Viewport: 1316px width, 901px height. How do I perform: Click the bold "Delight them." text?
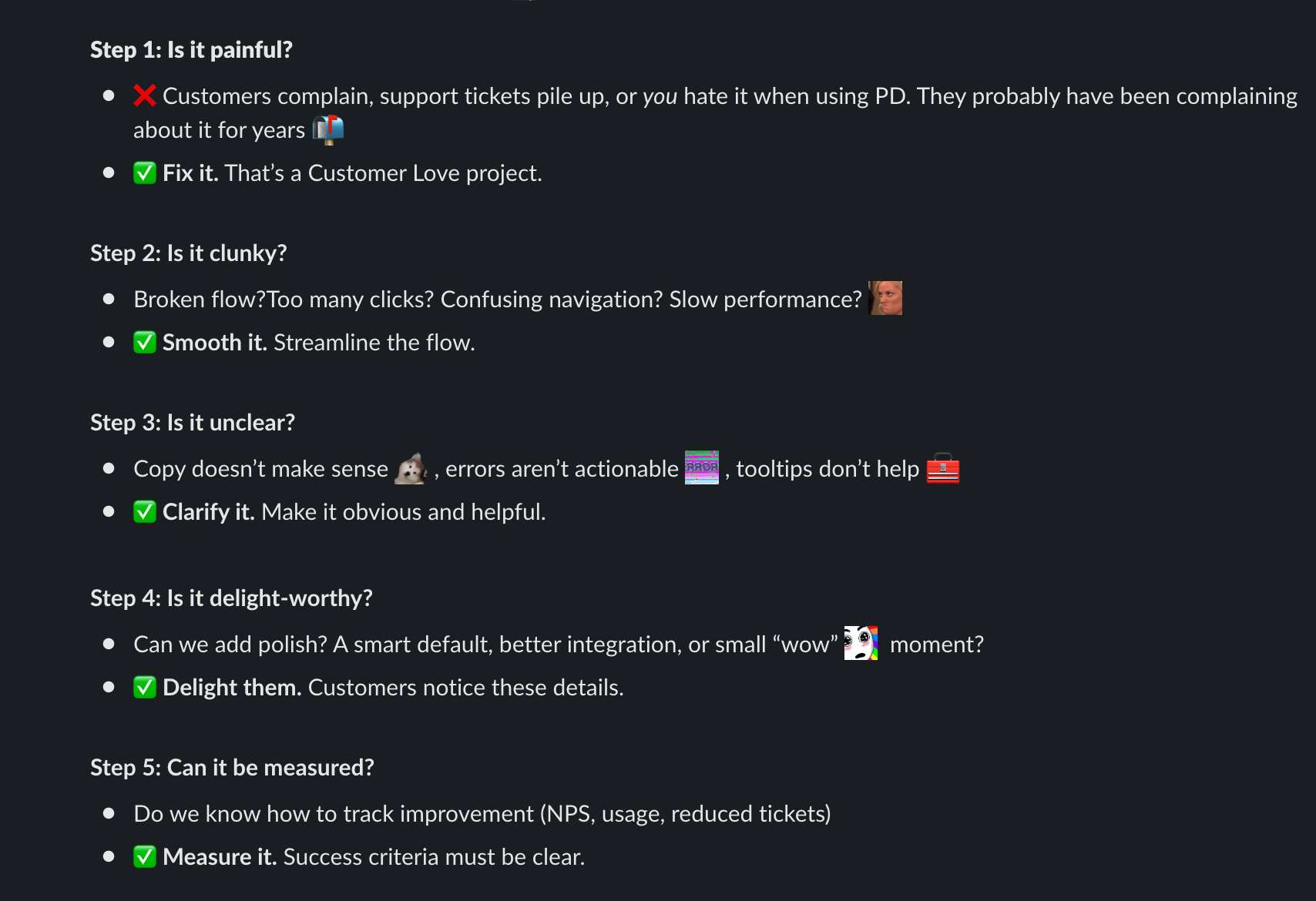click(x=232, y=688)
